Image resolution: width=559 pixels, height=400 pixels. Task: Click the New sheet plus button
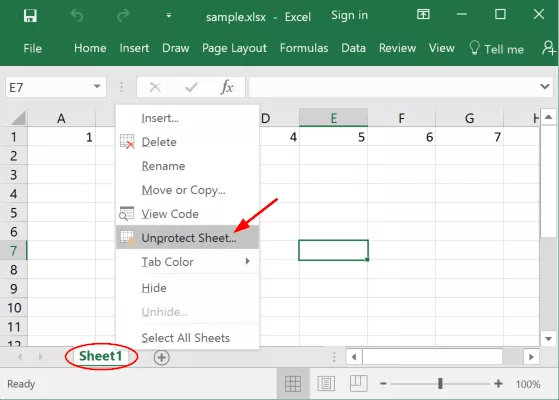point(161,357)
